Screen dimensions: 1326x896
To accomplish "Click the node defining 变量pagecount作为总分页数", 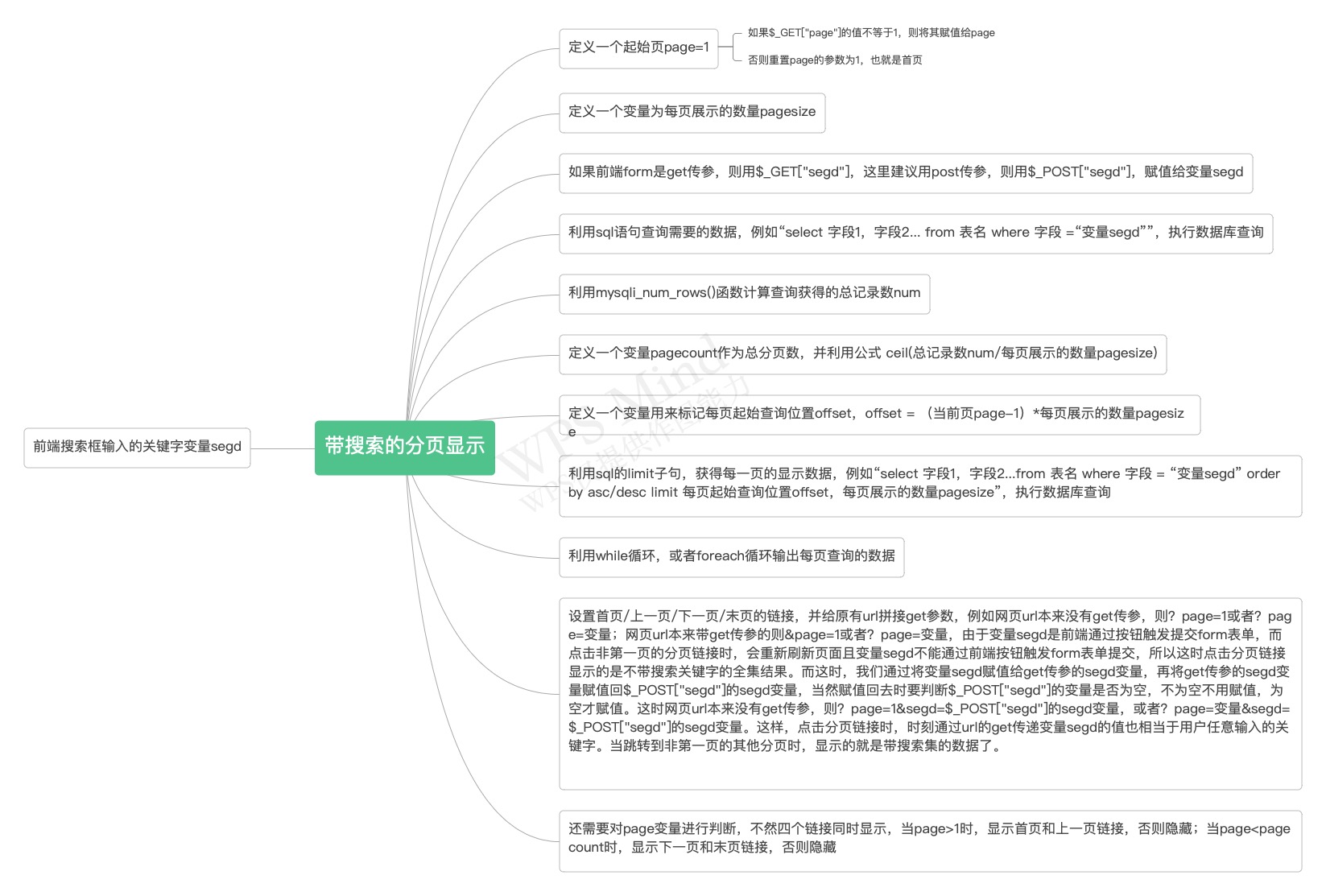I will pyautogui.click(x=862, y=354).
